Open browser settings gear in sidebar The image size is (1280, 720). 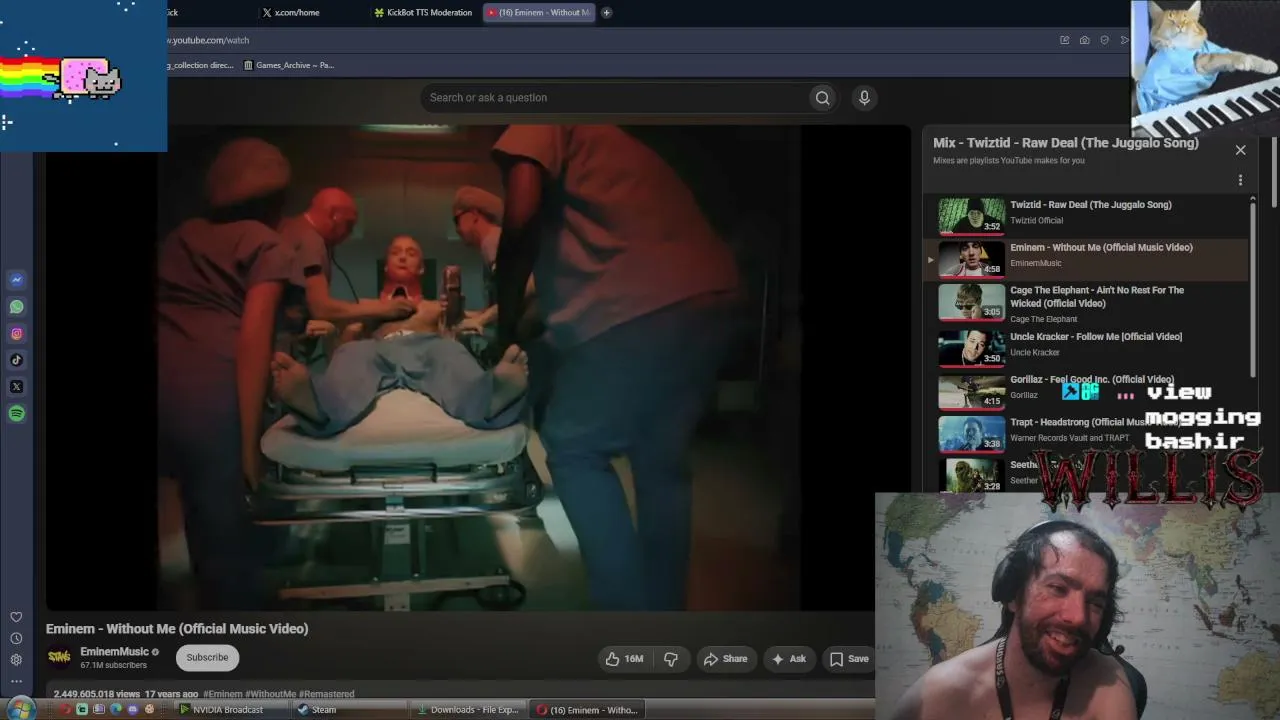[x=16, y=660]
